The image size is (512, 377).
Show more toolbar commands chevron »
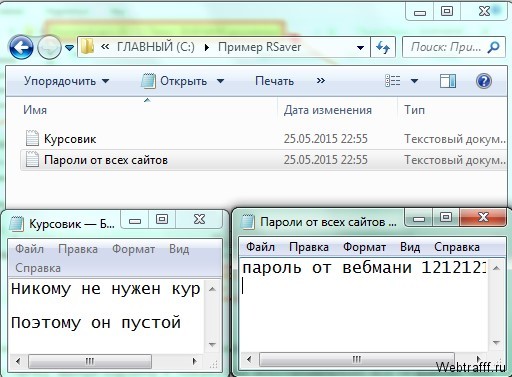click(321, 81)
